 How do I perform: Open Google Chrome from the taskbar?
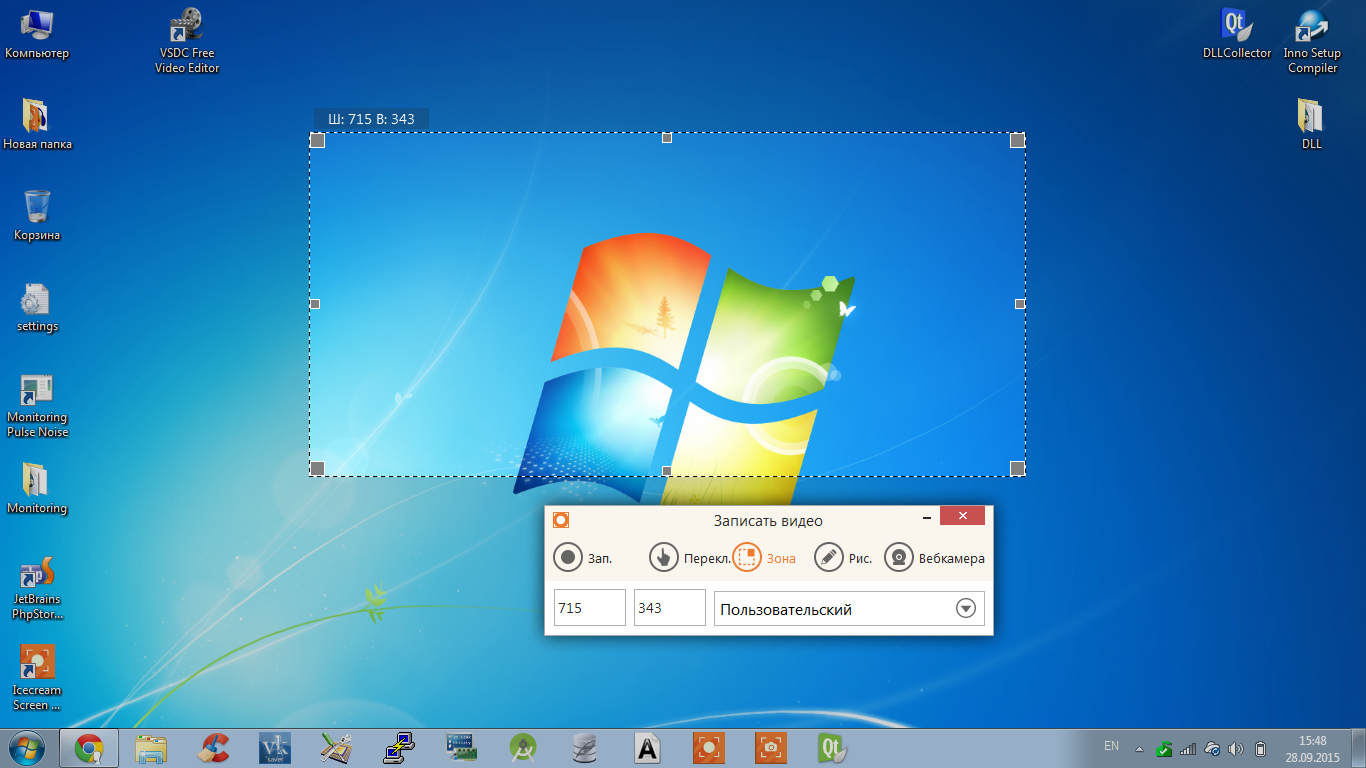[89, 748]
